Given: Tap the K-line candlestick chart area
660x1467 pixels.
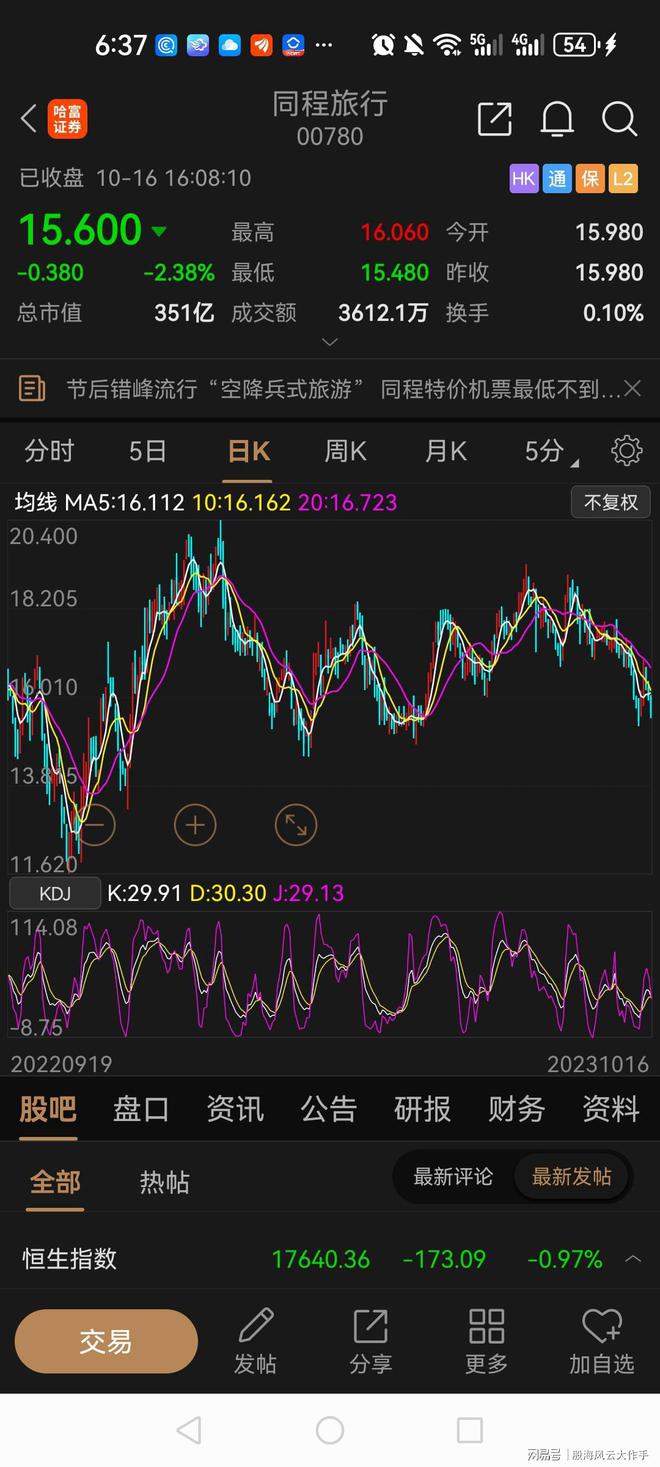Looking at the screenshot, I should pos(330,695).
